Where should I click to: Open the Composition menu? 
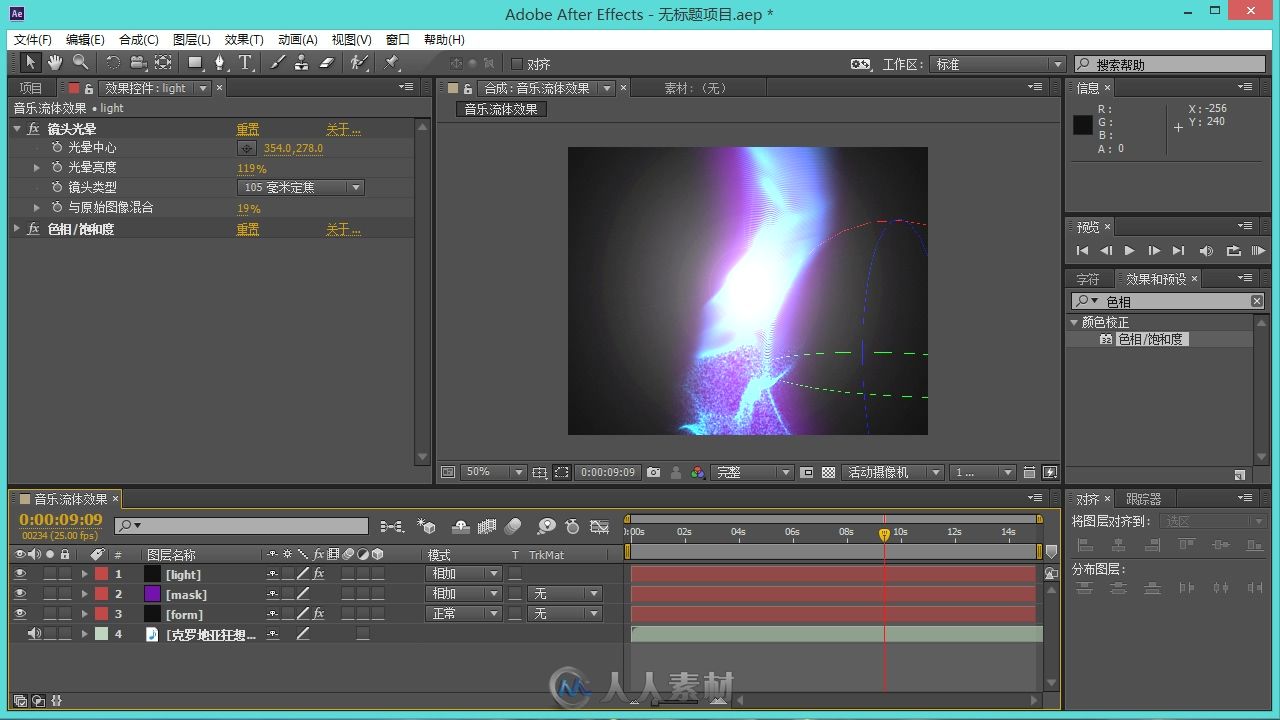(138, 40)
